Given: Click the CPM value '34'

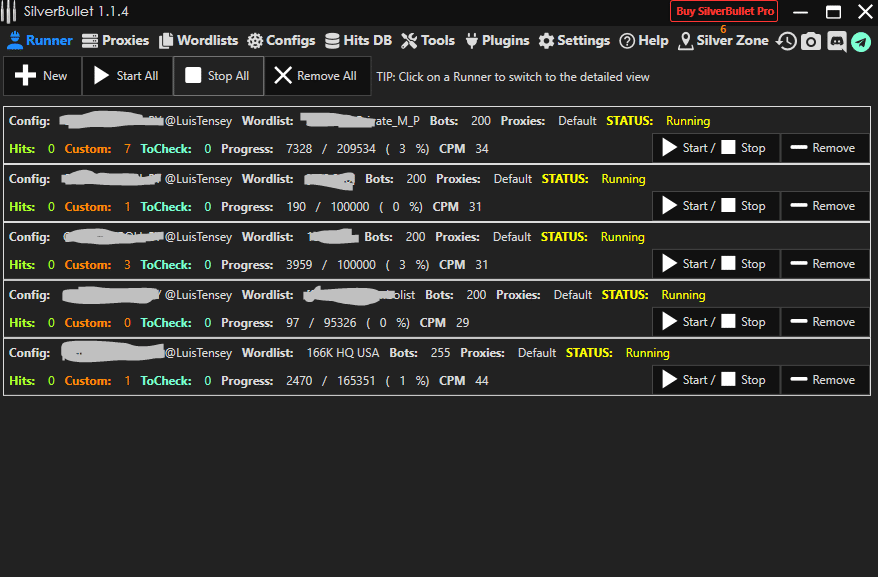Looking at the screenshot, I should tap(482, 149).
